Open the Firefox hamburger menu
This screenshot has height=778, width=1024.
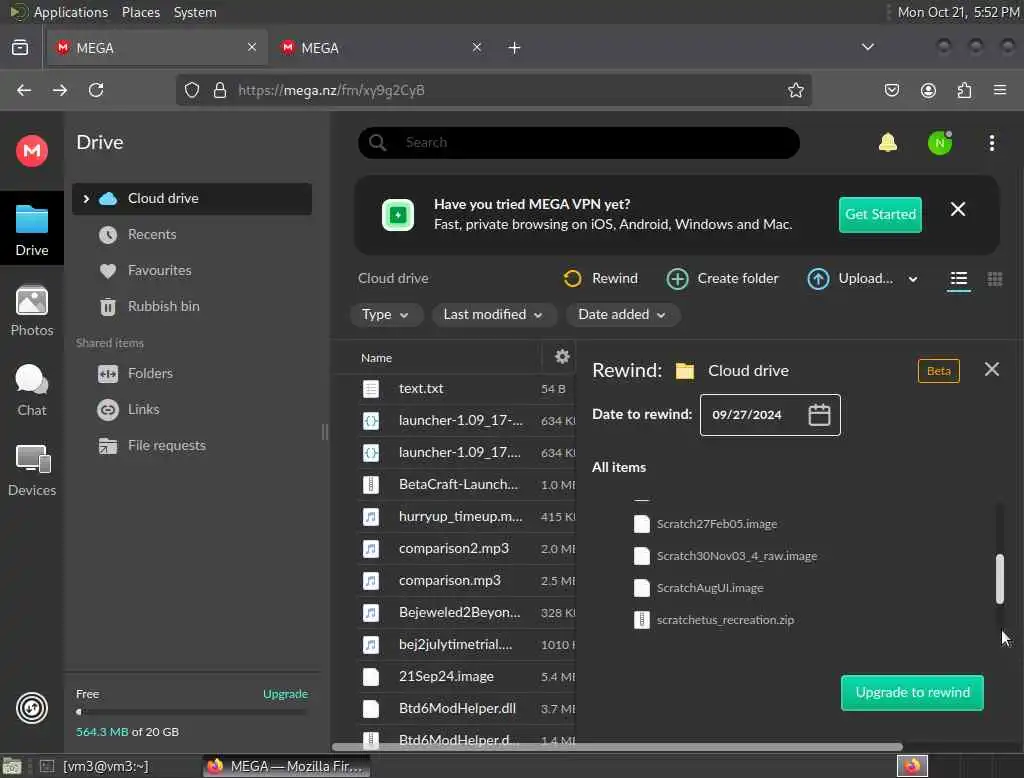tap(999, 90)
